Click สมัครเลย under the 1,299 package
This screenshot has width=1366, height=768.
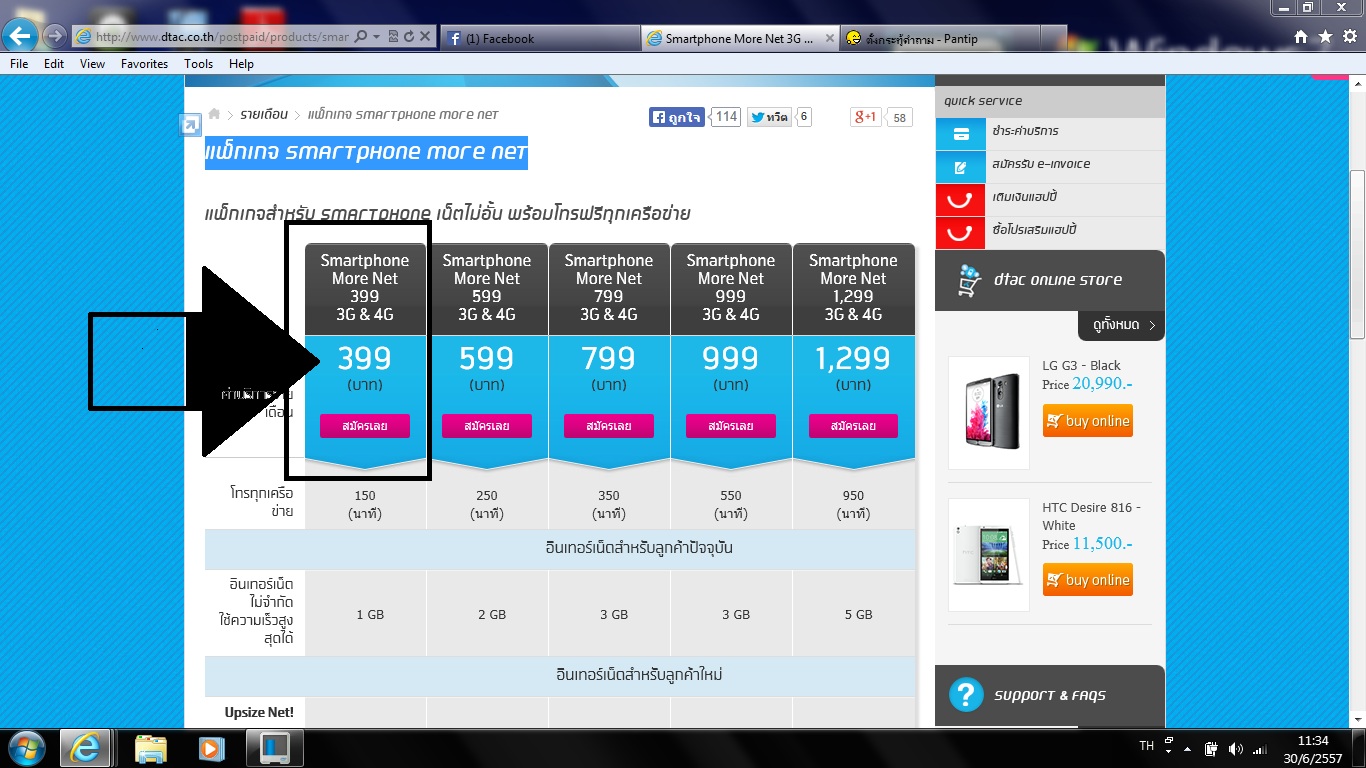tap(853, 426)
